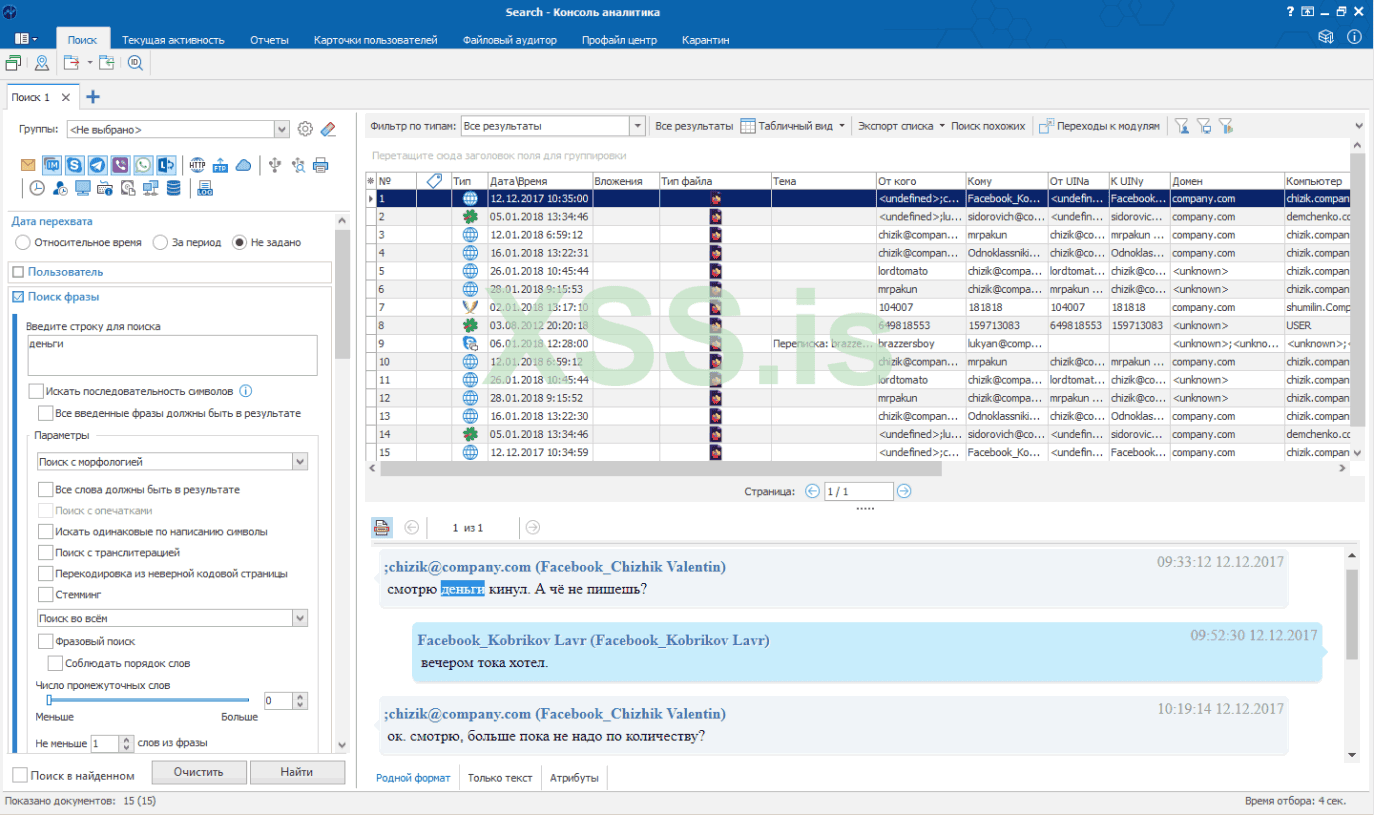The height and width of the screenshot is (815, 1375).
Task: Toggle the Viber channel filter icon
Action: pos(121,165)
